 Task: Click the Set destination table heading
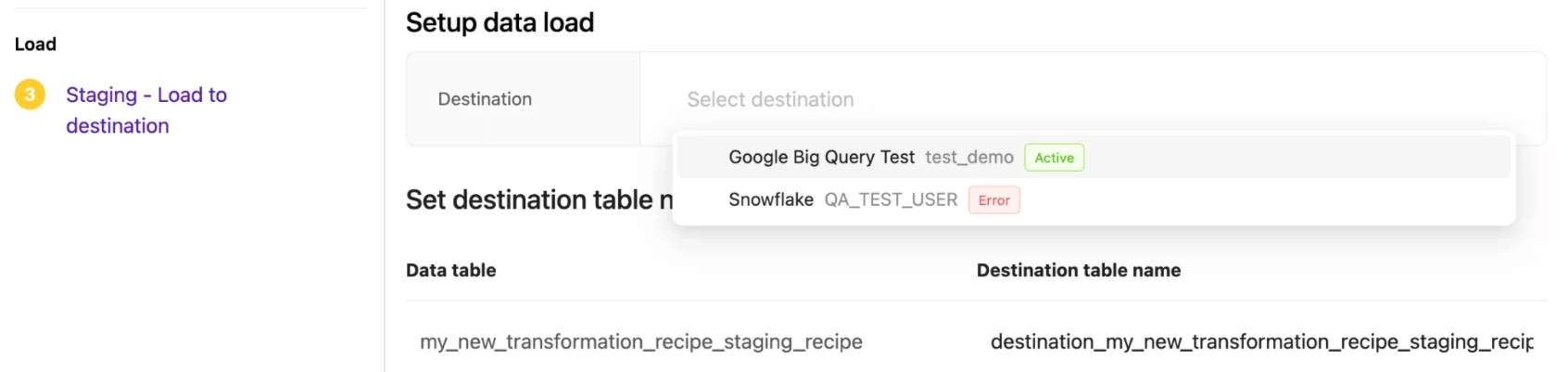click(x=538, y=199)
